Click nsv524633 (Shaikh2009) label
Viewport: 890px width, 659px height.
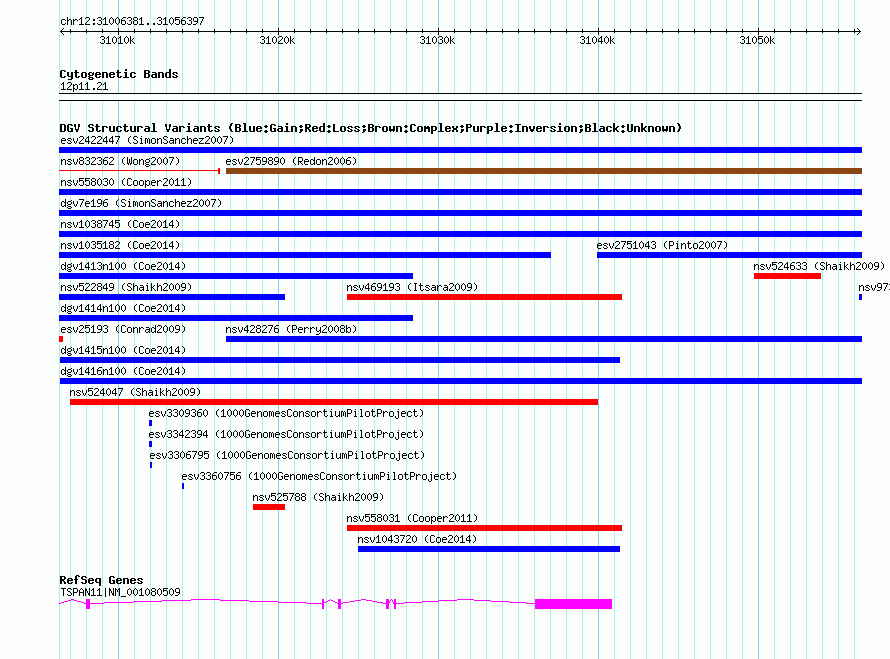pos(819,266)
